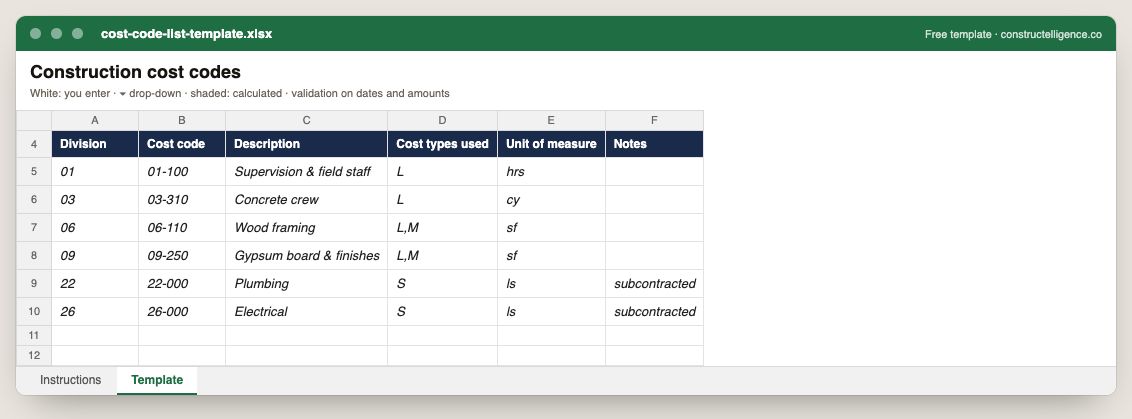Select row 4 header
The height and width of the screenshot is (419, 1132).
(x=34, y=144)
